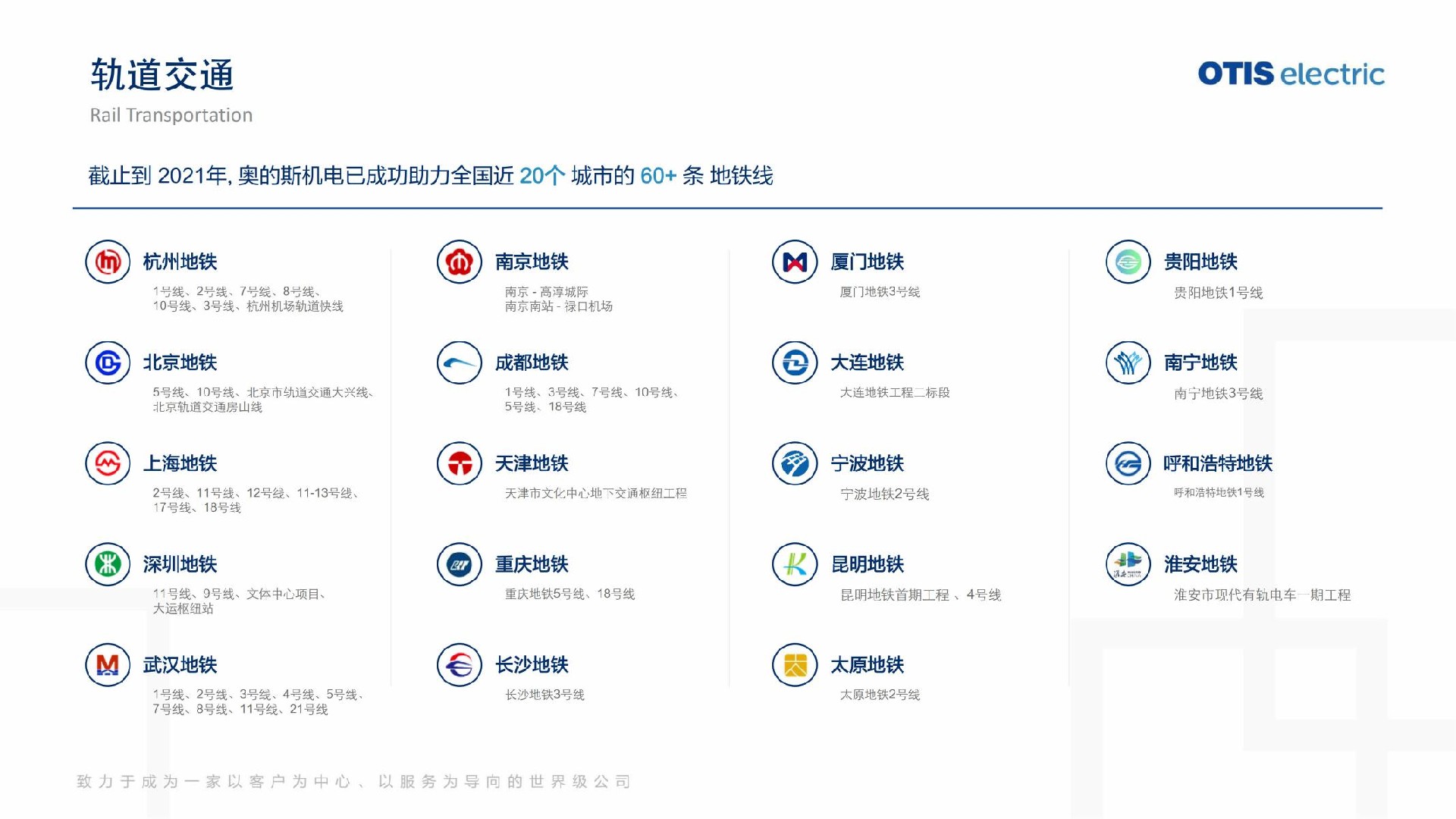Screen dimensions: 1456x819
Task: Select the Xiamen Metro (厦门地铁) logo
Action: pyautogui.click(x=795, y=262)
